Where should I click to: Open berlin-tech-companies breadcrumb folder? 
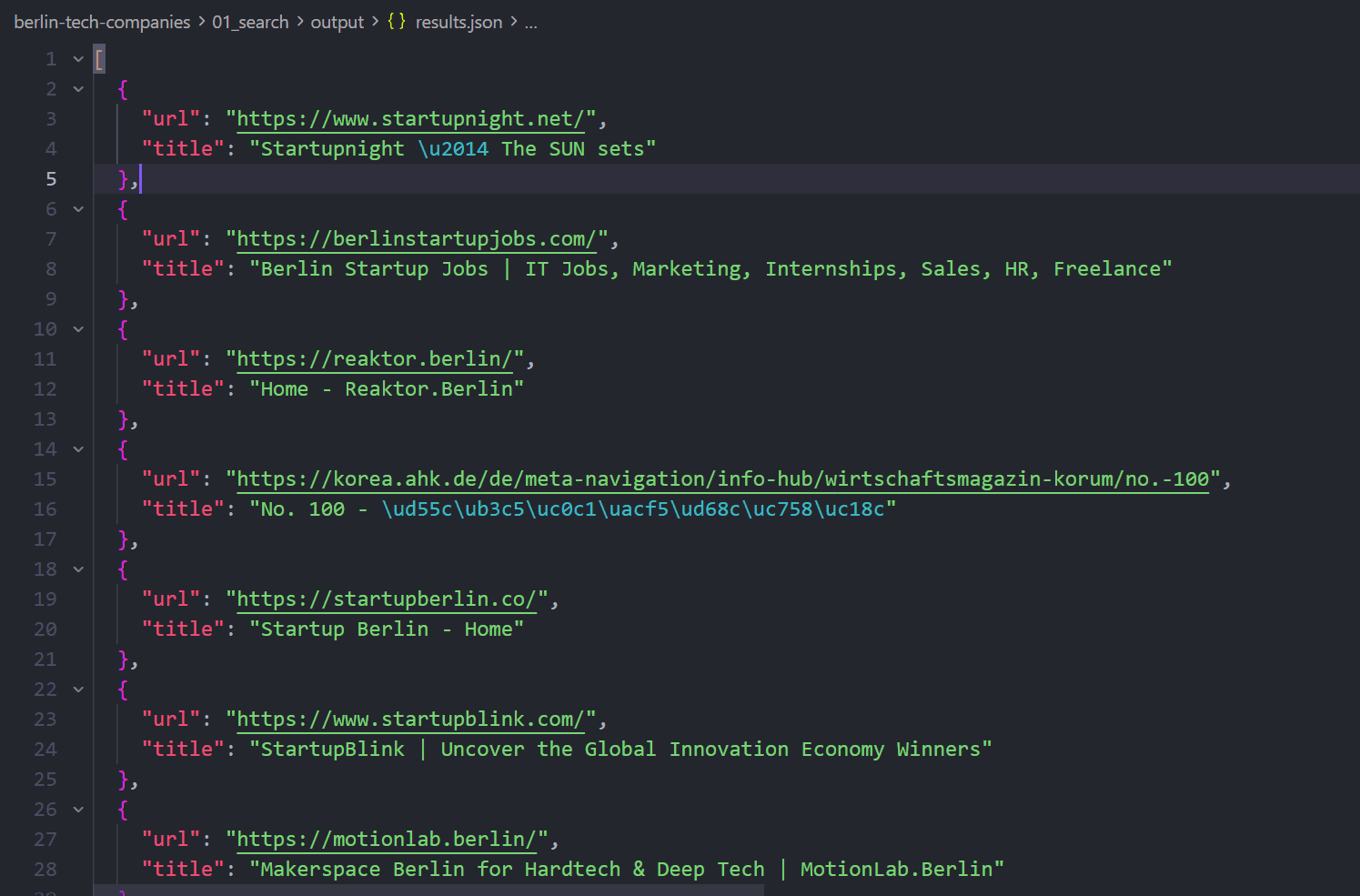[102, 22]
